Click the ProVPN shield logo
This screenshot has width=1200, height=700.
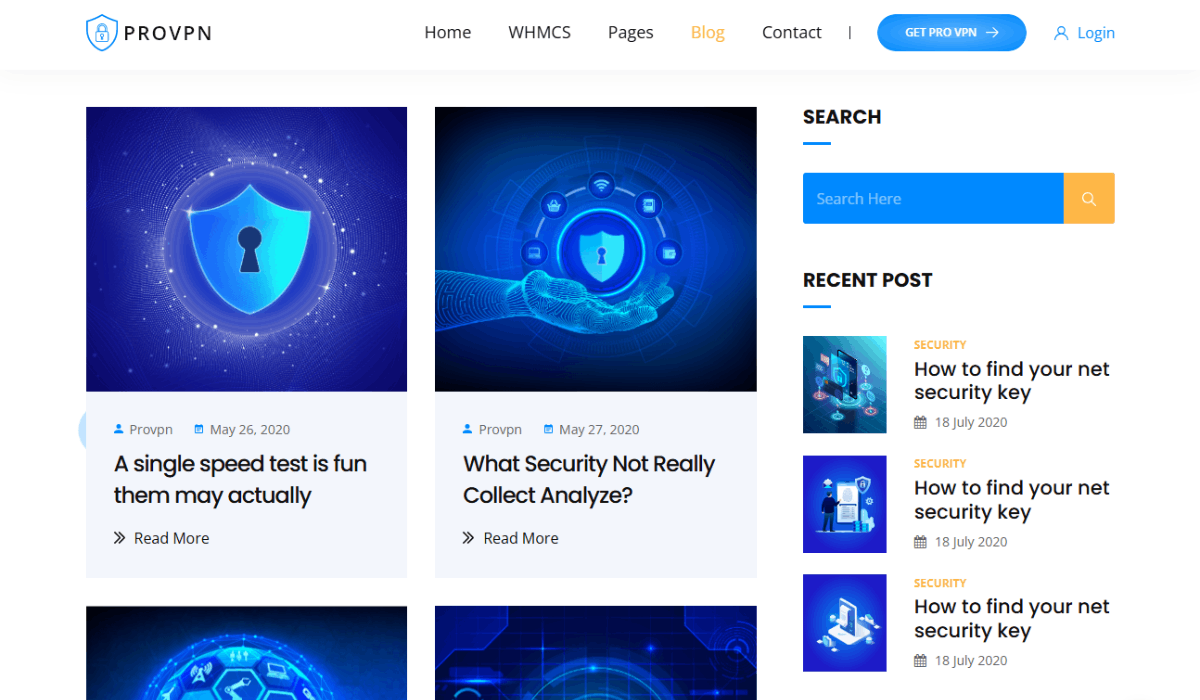[102, 33]
